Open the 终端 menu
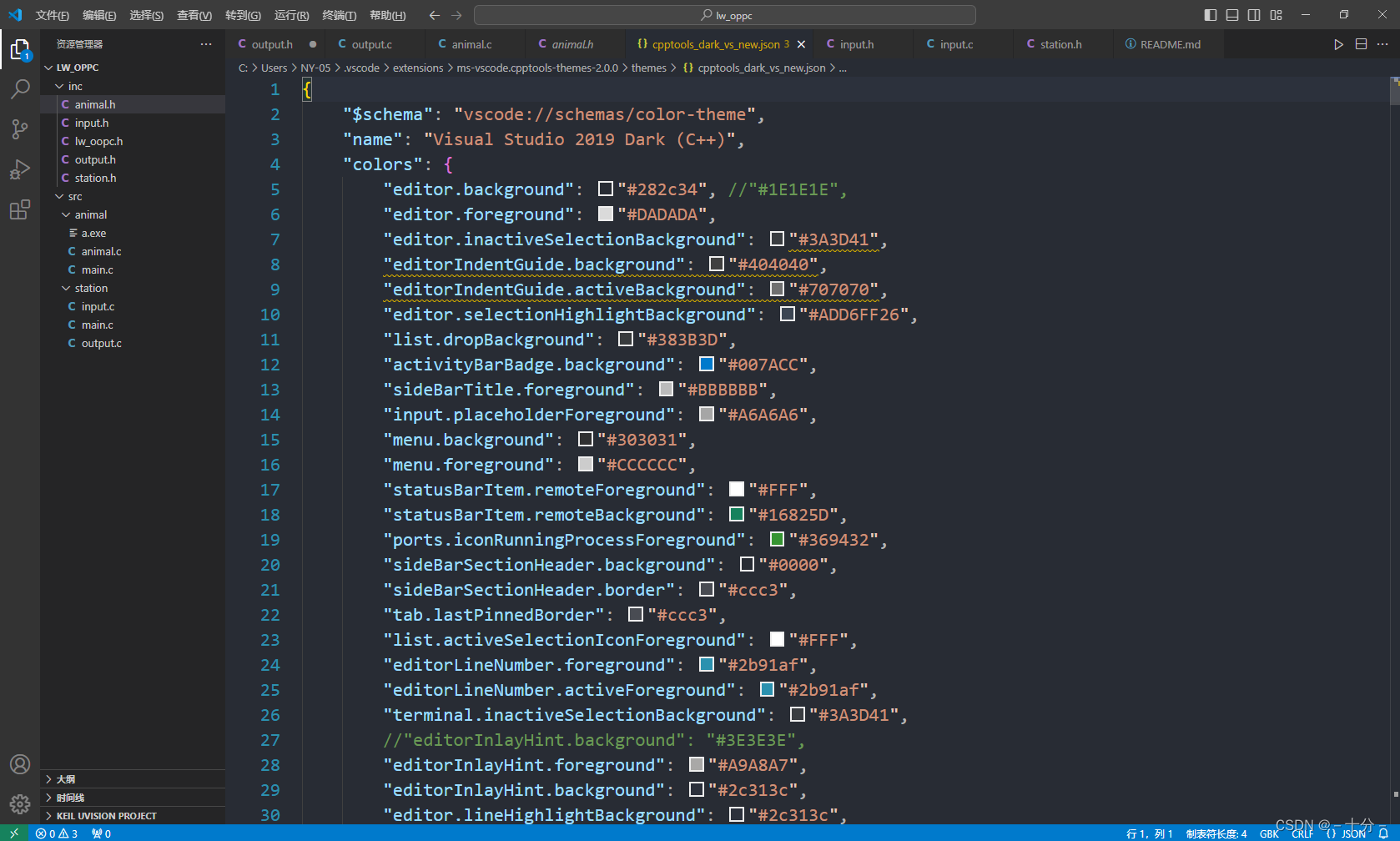1400x841 pixels. (339, 15)
